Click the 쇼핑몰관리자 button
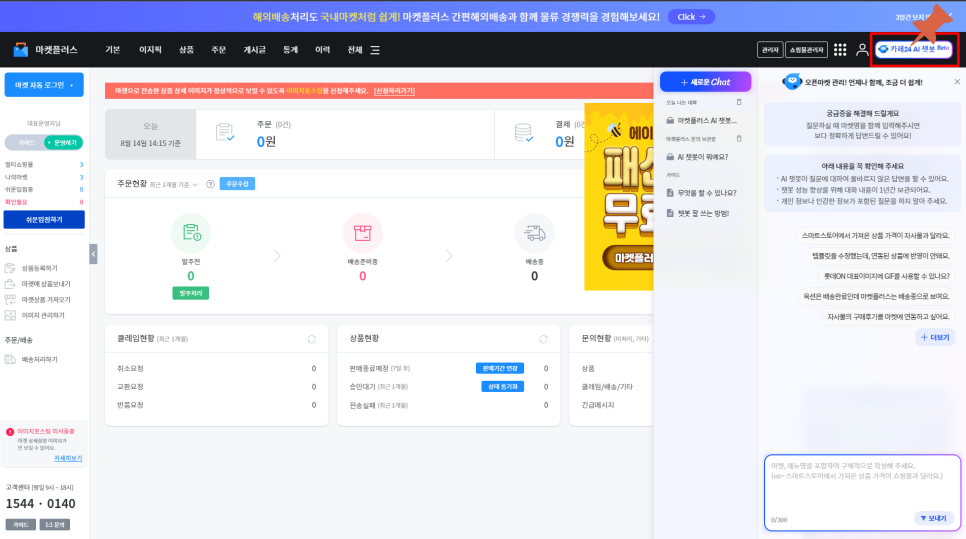The height and width of the screenshot is (539, 966). (x=806, y=50)
